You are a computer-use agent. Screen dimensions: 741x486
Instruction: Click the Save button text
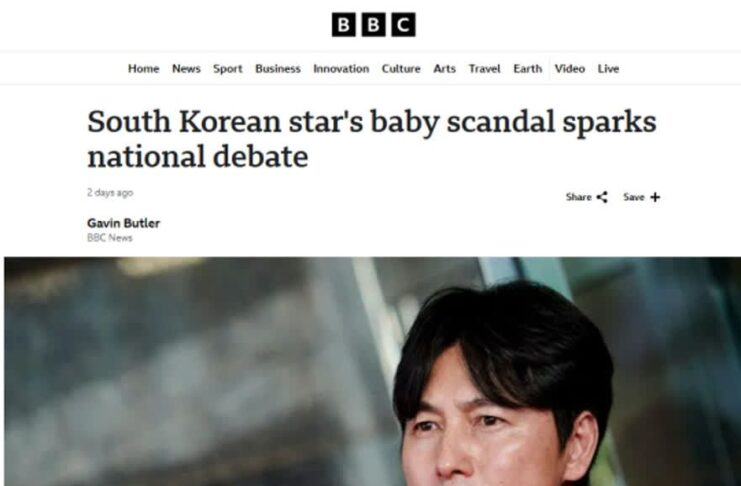coord(634,197)
